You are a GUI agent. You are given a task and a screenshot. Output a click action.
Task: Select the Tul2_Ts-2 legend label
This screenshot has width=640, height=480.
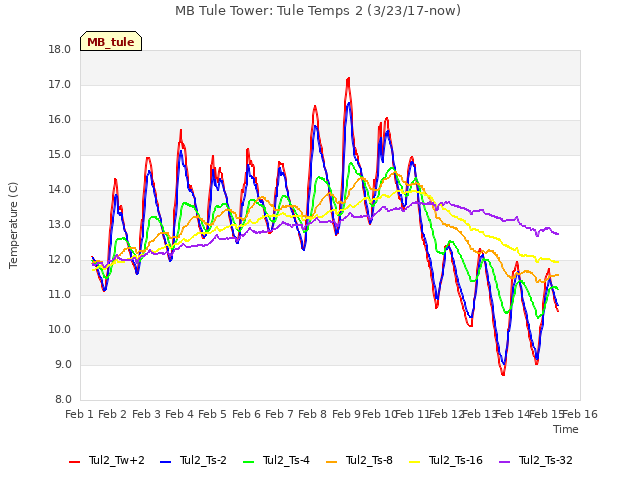(x=203, y=460)
